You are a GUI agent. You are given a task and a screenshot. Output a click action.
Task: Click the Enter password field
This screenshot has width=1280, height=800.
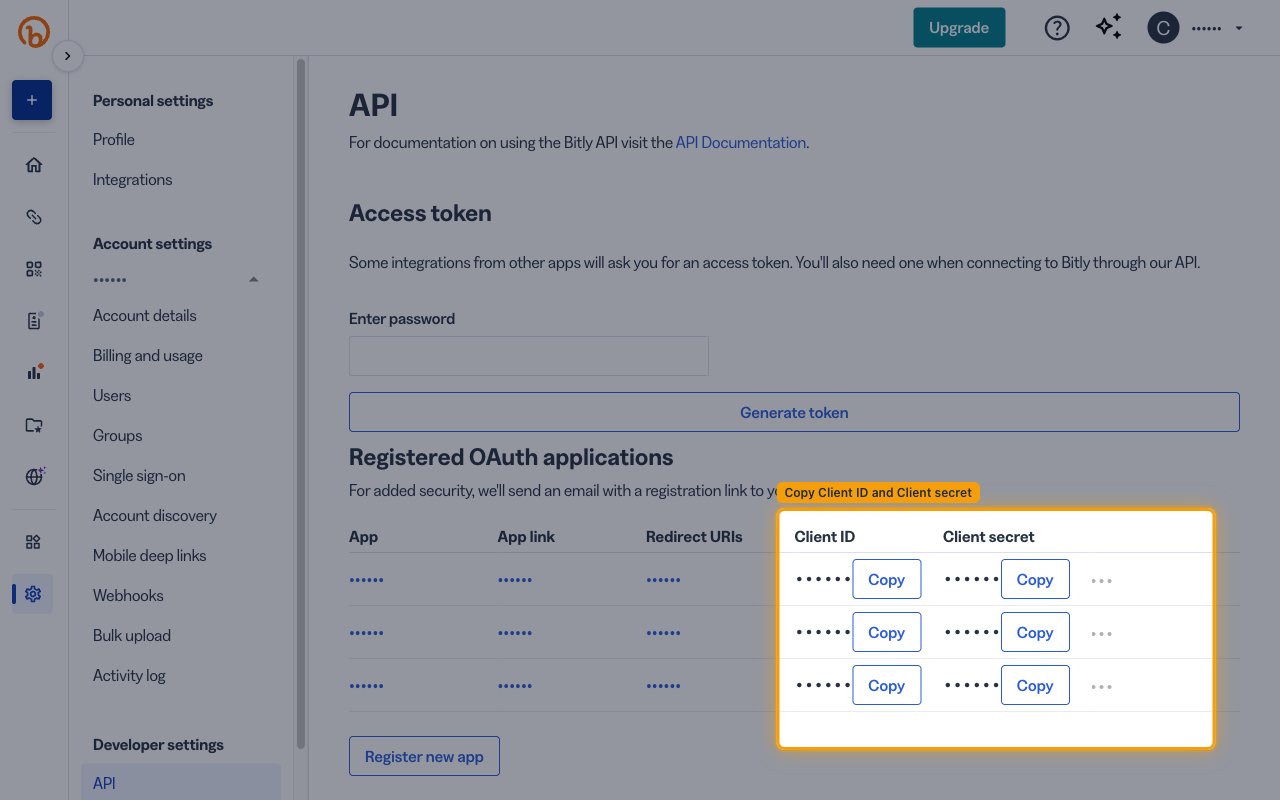(529, 356)
